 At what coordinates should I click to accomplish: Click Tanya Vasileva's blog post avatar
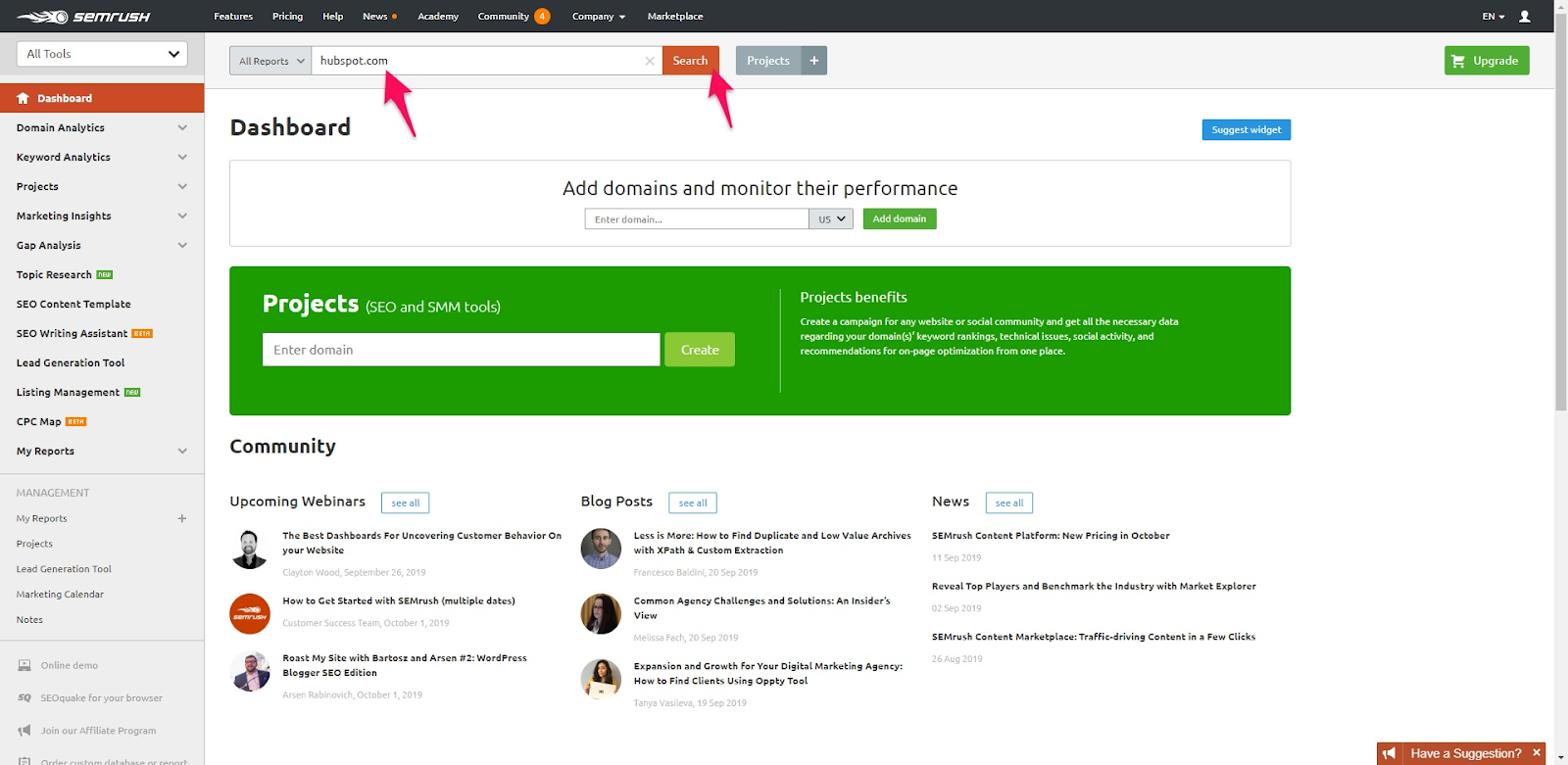coord(601,679)
